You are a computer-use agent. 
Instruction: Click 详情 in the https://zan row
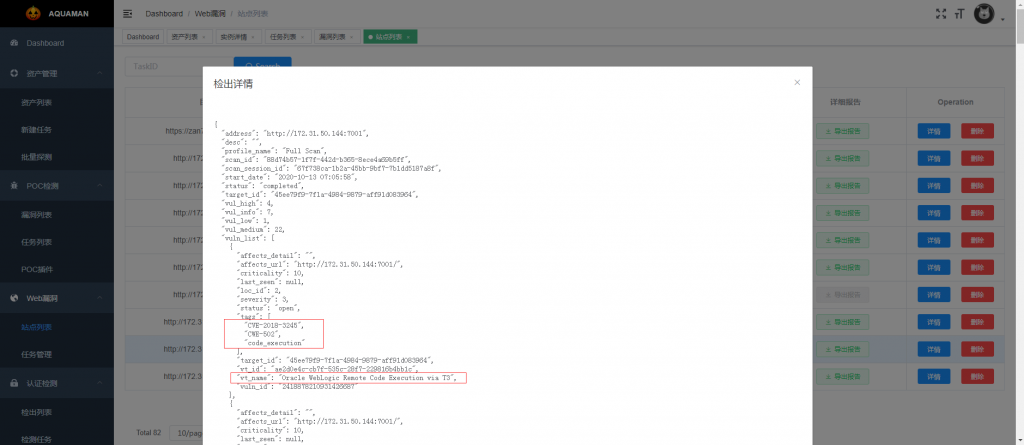[934, 131]
